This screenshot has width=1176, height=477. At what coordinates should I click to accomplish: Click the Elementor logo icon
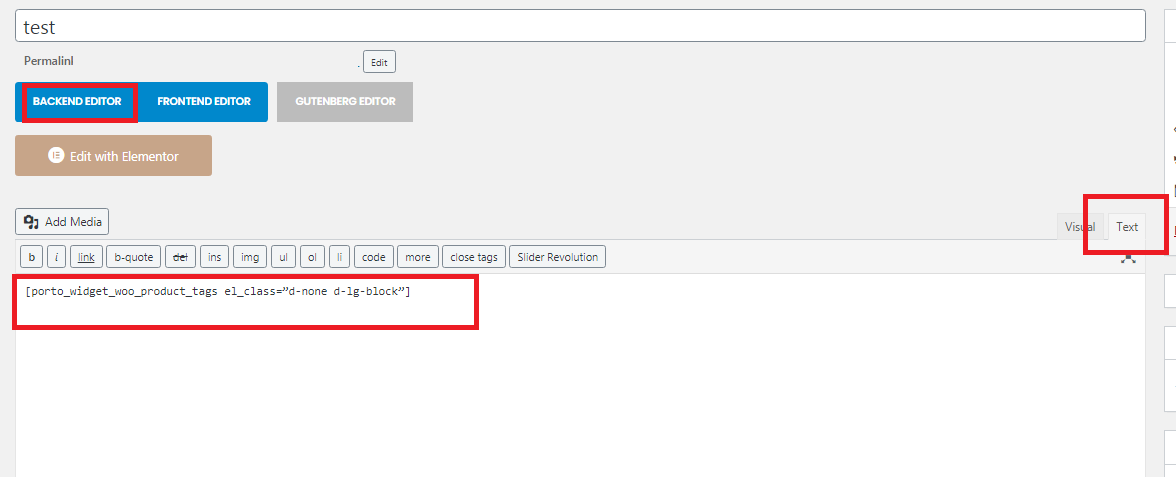pyautogui.click(x=55, y=156)
